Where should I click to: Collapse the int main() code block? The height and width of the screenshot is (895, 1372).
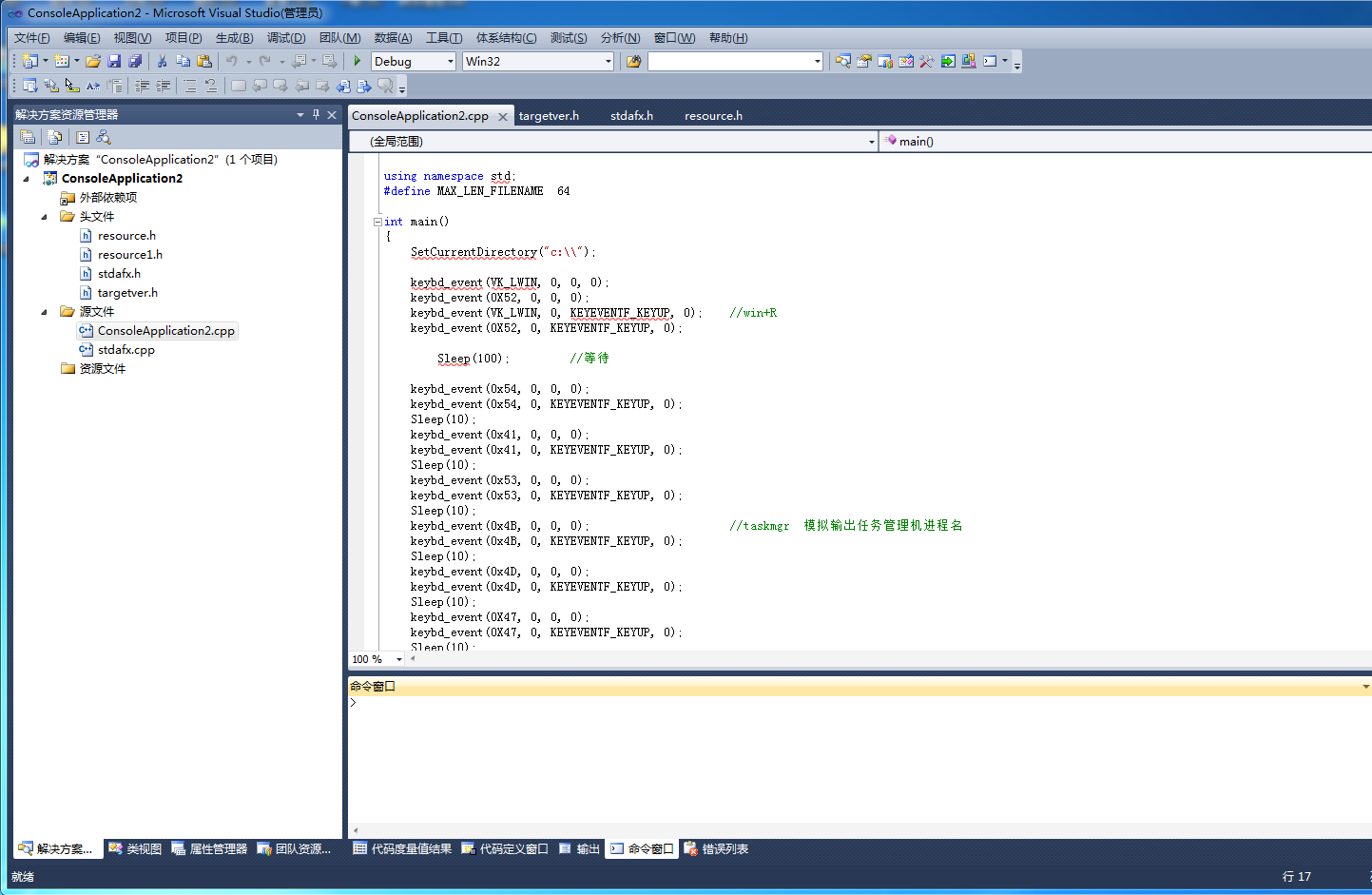pos(377,222)
